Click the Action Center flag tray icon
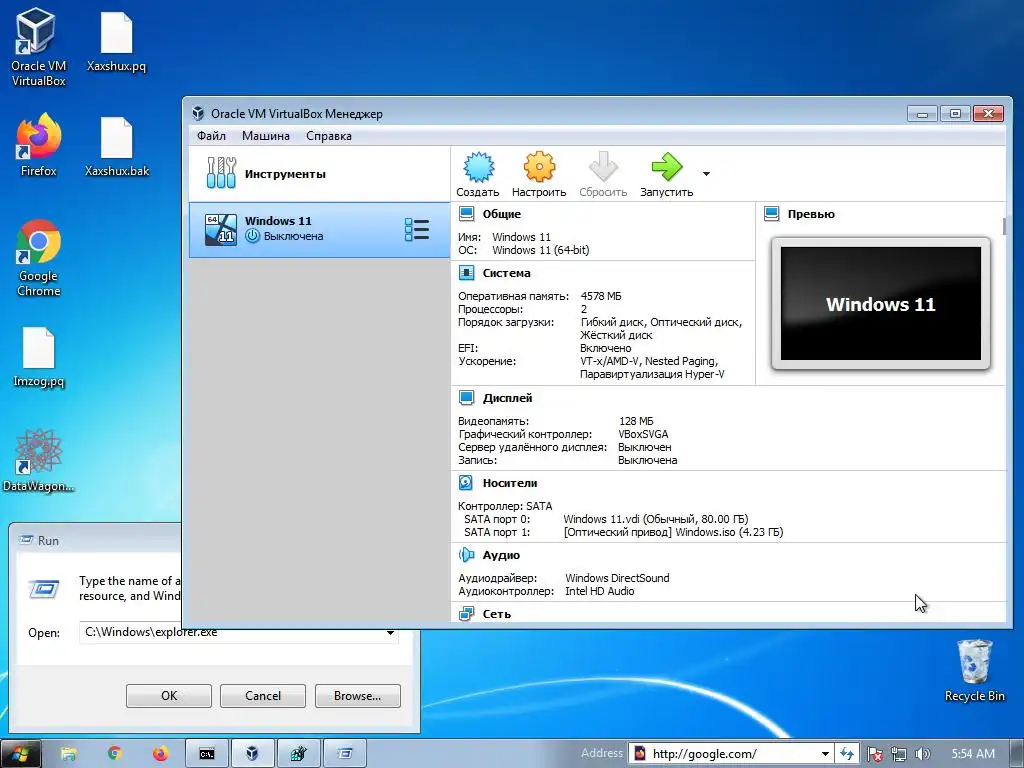 [x=875, y=754]
